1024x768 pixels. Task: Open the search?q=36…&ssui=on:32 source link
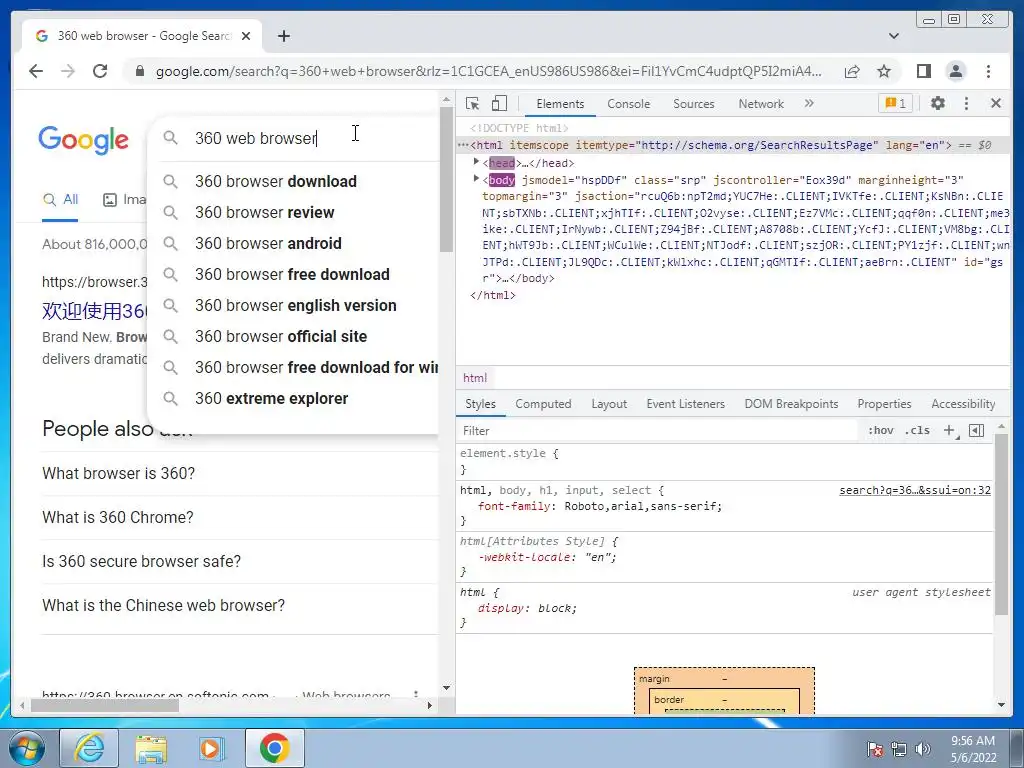tap(915, 490)
